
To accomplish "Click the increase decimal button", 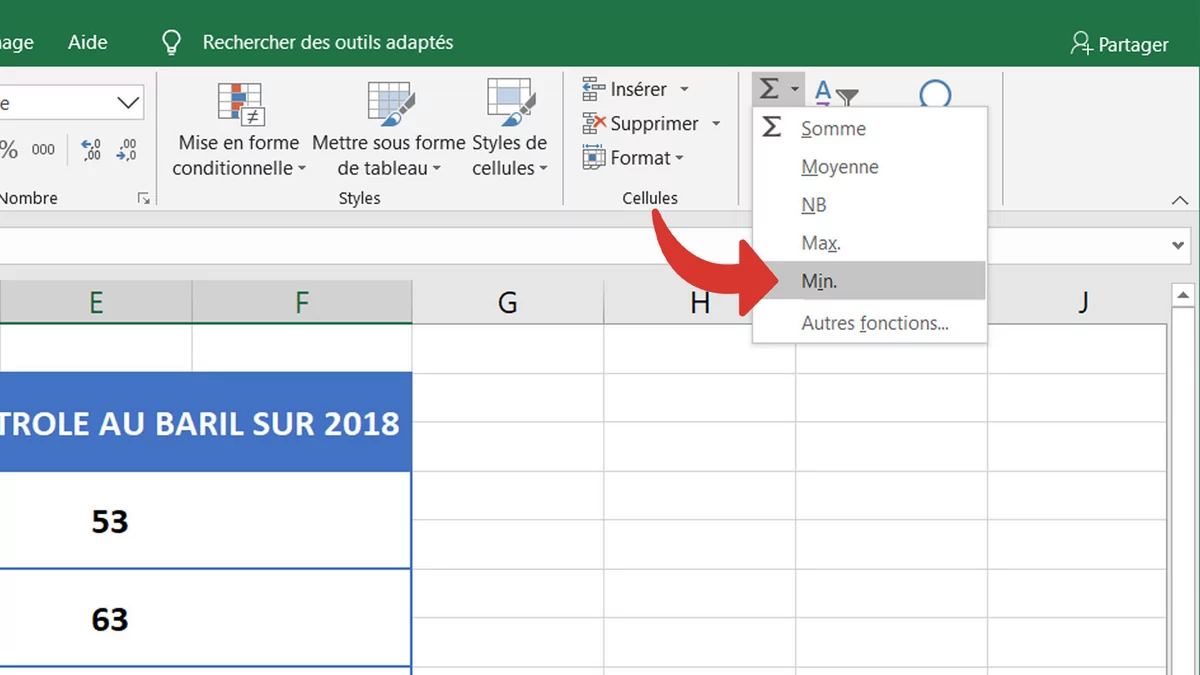I will pyautogui.click(x=91, y=150).
